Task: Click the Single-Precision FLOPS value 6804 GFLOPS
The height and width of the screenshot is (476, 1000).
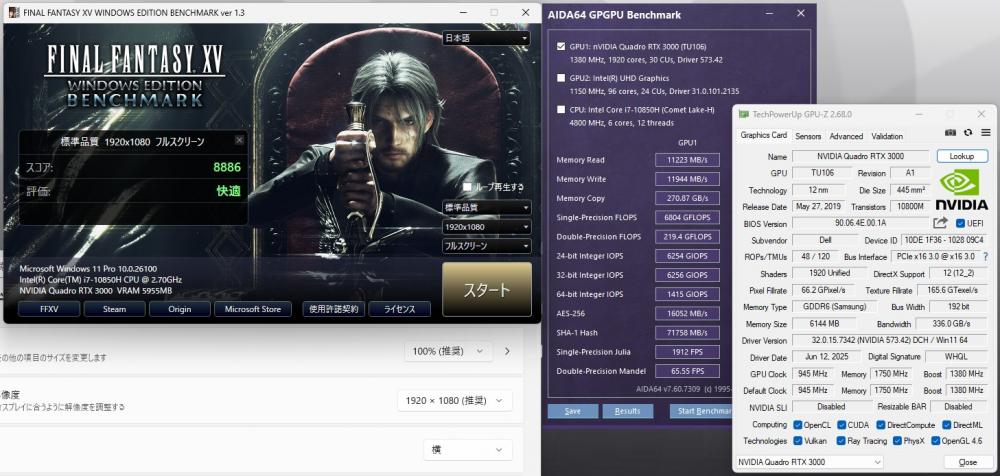Action: point(688,218)
